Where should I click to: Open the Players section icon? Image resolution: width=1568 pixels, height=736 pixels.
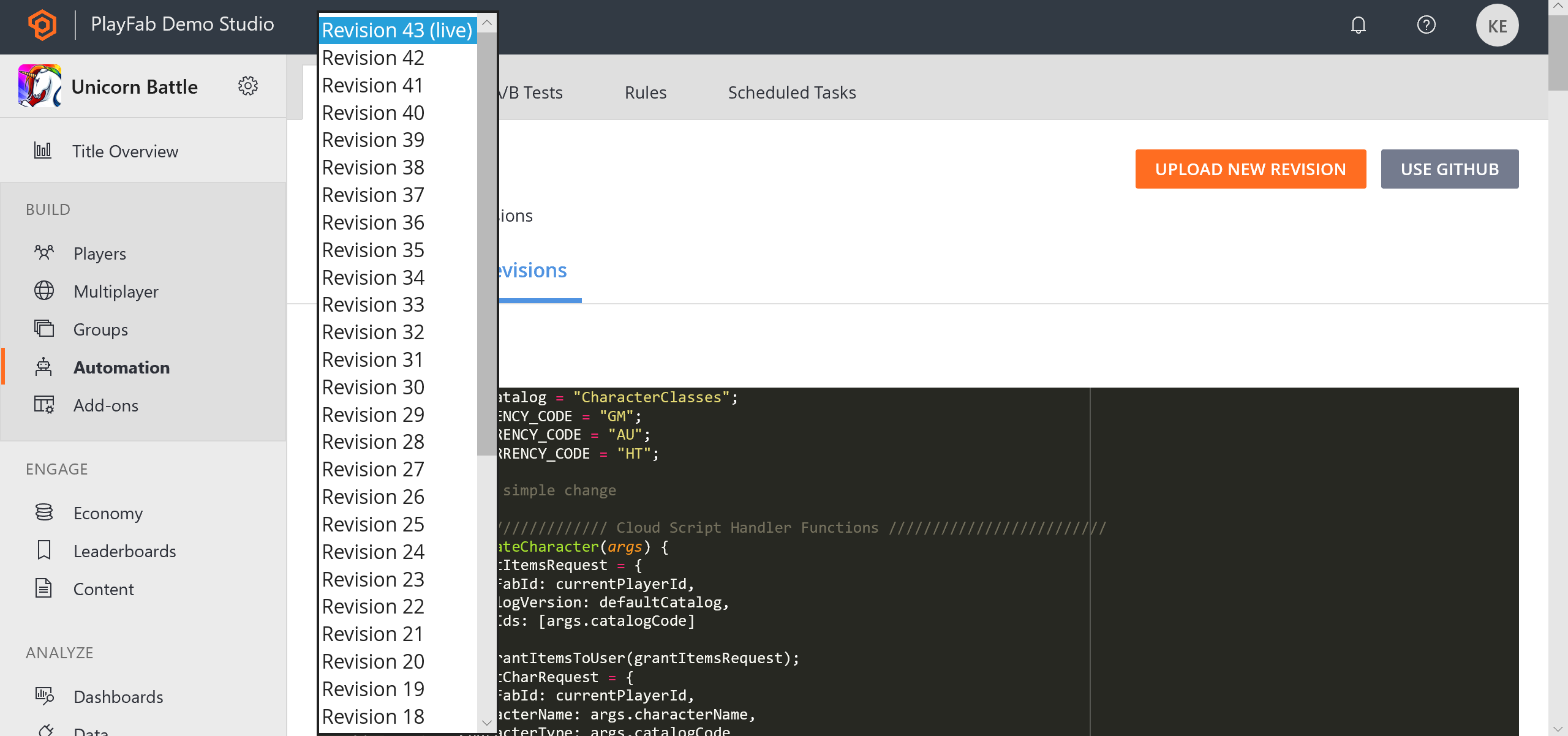tap(43, 253)
